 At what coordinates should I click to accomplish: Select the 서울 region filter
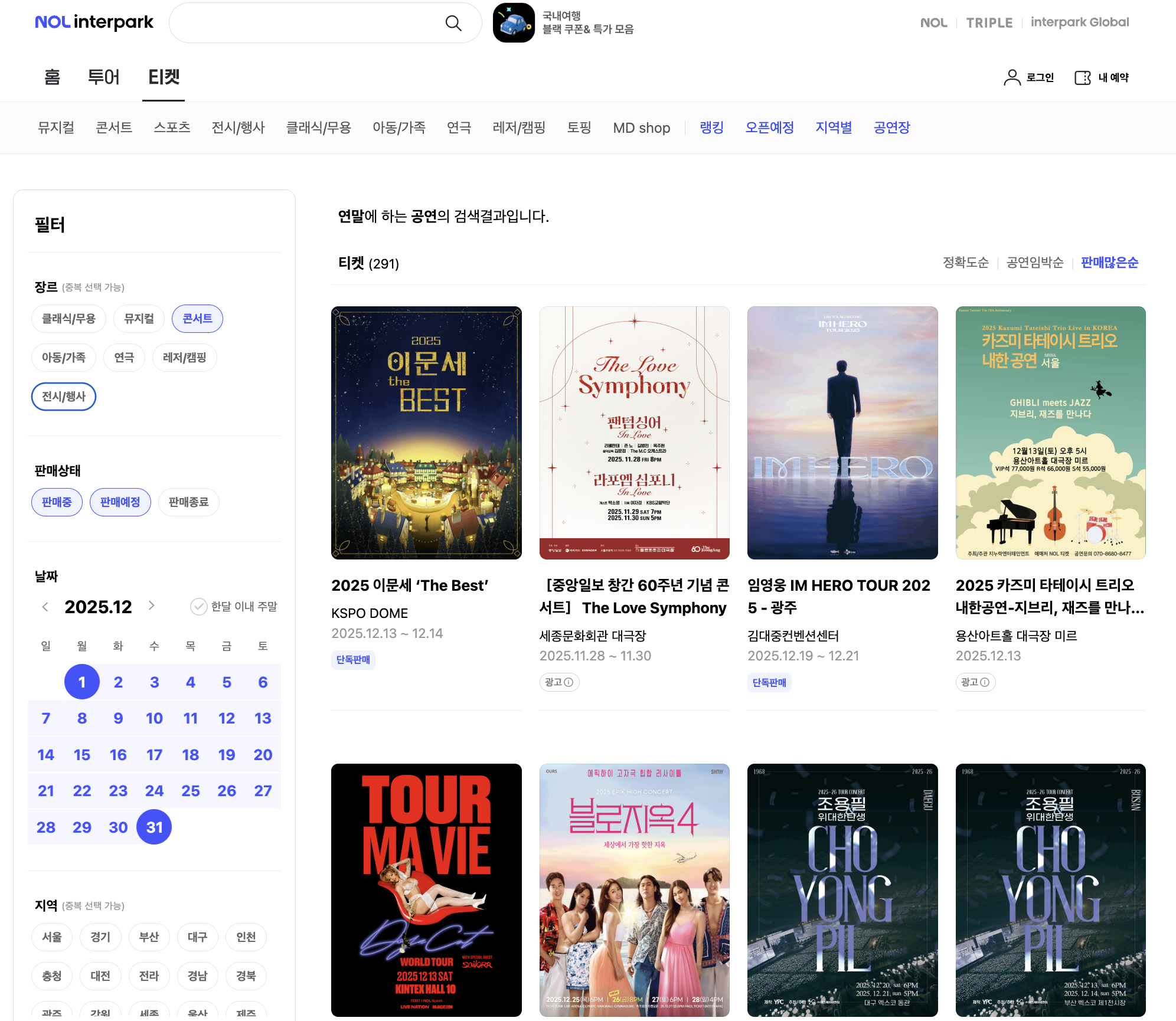pyautogui.click(x=52, y=937)
